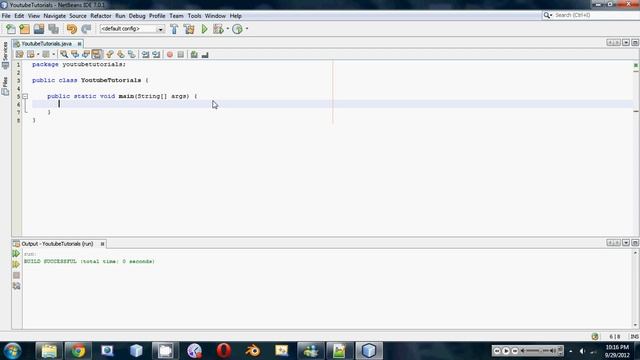Click the Build Project hammer icon
The width and height of the screenshot is (640, 360).
coord(174,29)
